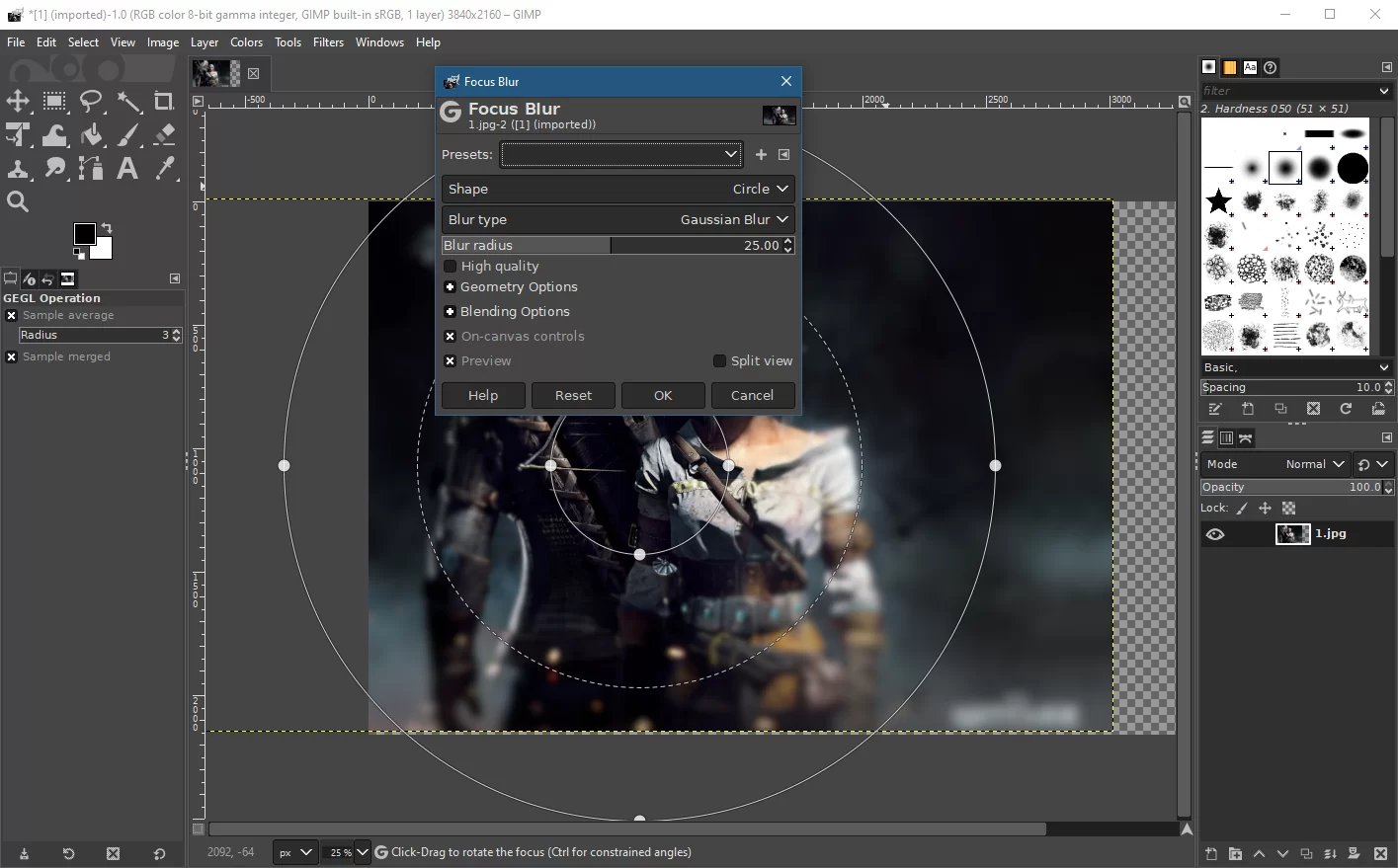Open the Filters menu
1398x868 pixels.
tap(328, 42)
